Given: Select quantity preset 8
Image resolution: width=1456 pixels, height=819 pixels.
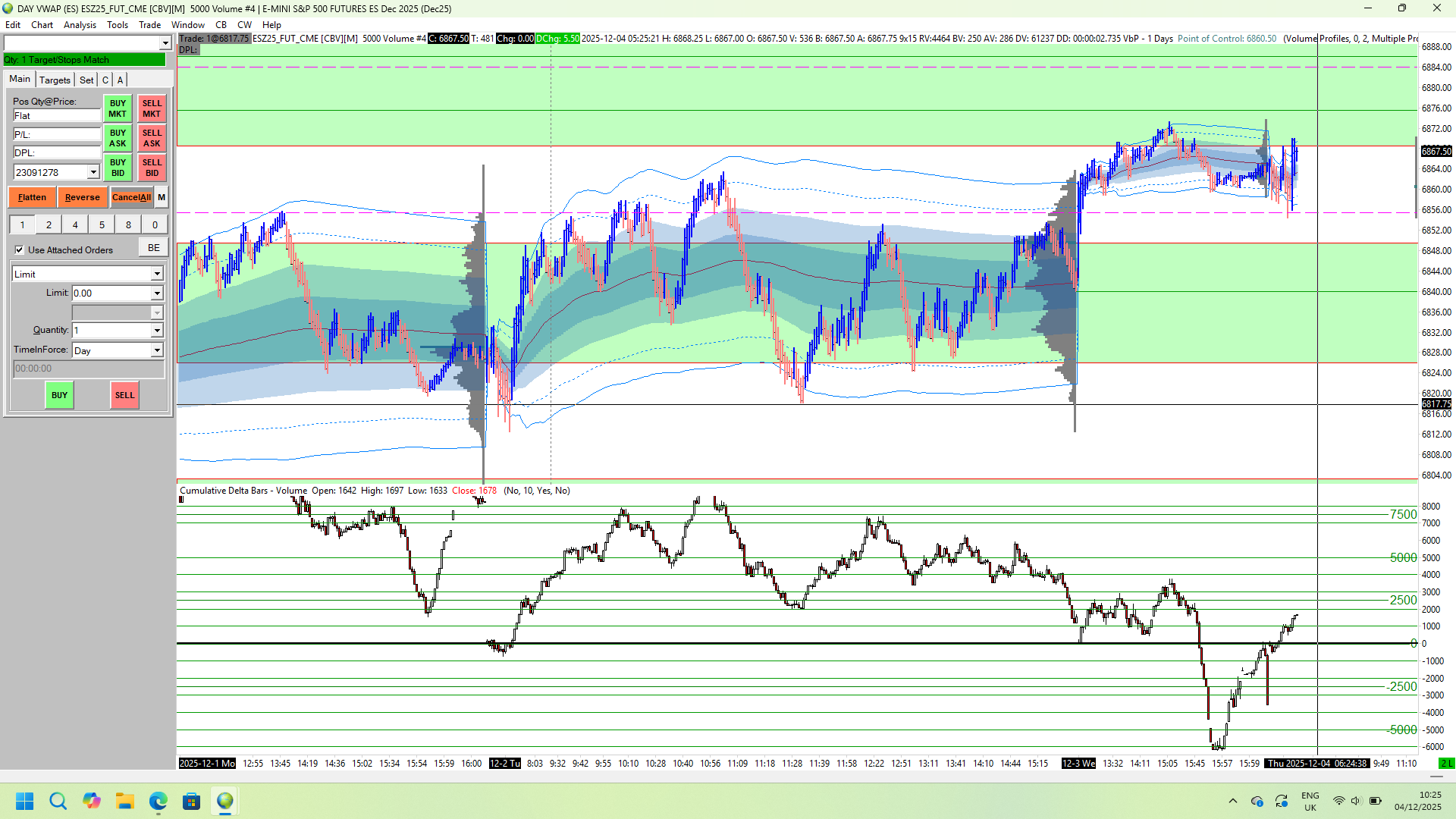Looking at the screenshot, I should pyautogui.click(x=128, y=224).
